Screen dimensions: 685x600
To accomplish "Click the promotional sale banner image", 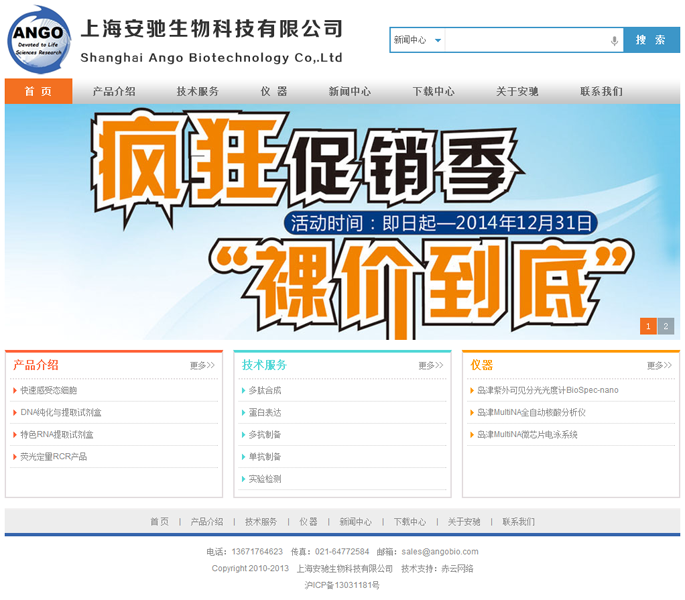I will [342, 222].
